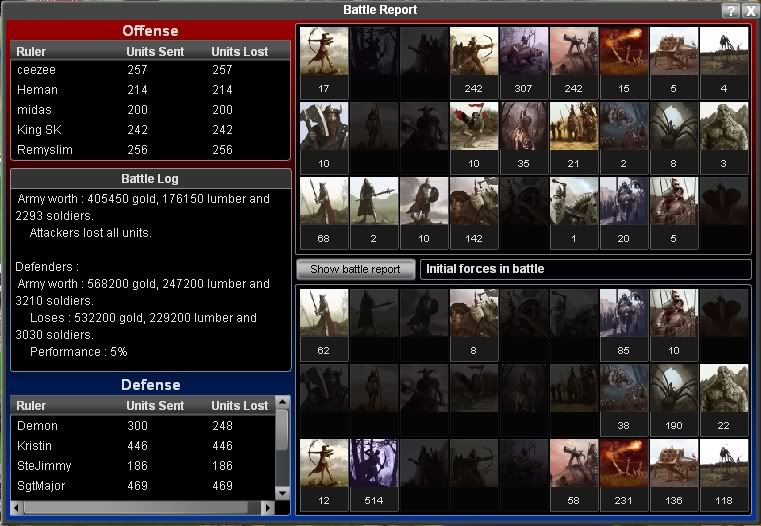Viewport: 761px width, 526px height.
Task: Select the defense swordsman unit showing 62
Action: tap(324, 325)
